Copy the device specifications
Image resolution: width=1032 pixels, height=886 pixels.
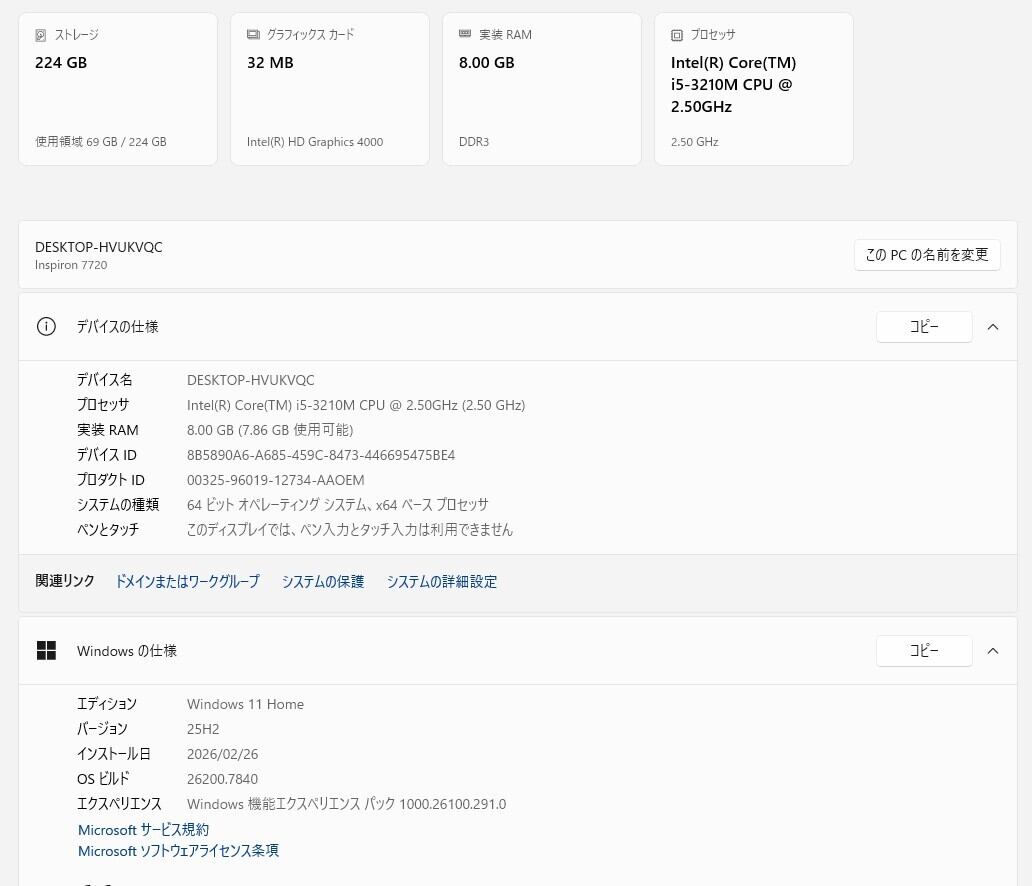924,327
